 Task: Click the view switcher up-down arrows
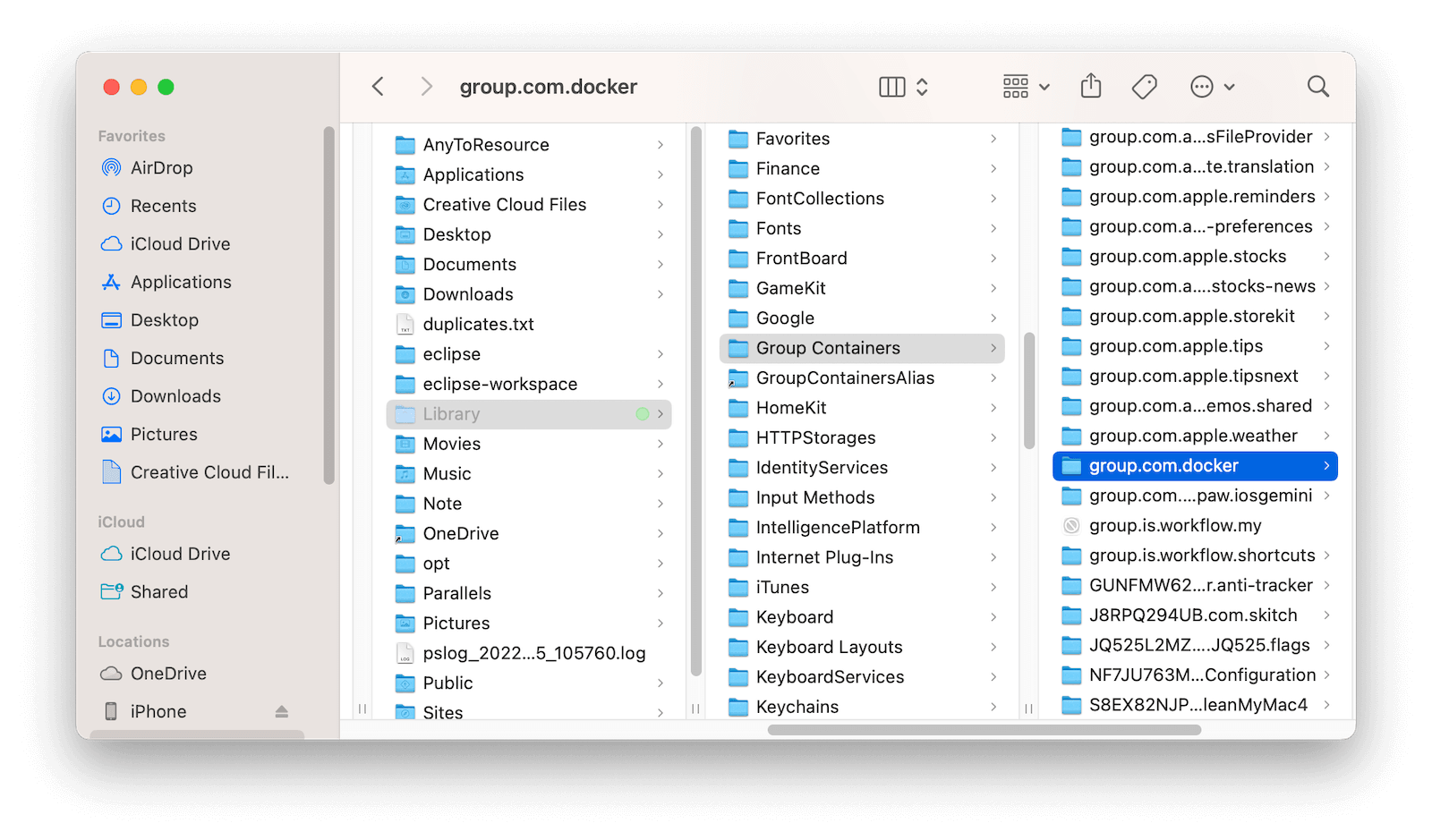point(922,87)
